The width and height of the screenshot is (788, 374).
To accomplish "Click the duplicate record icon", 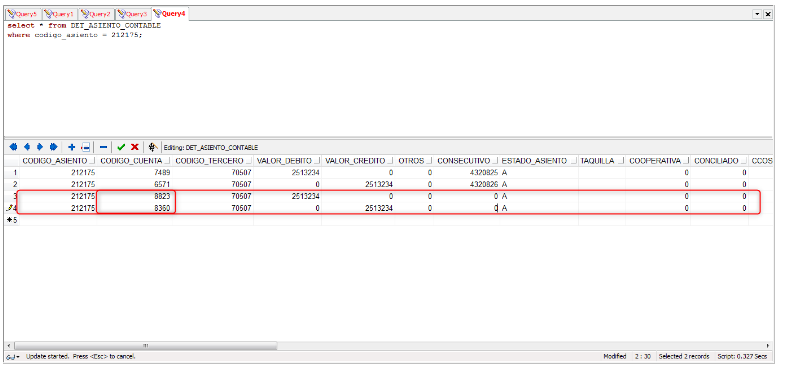I will point(86,147).
